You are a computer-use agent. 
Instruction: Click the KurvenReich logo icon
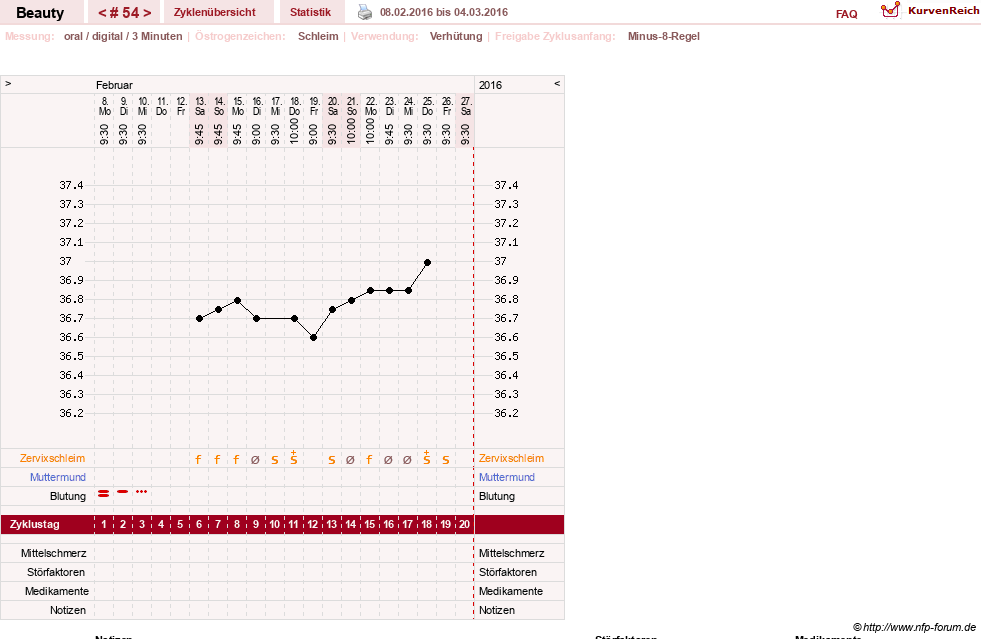[890, 10]
